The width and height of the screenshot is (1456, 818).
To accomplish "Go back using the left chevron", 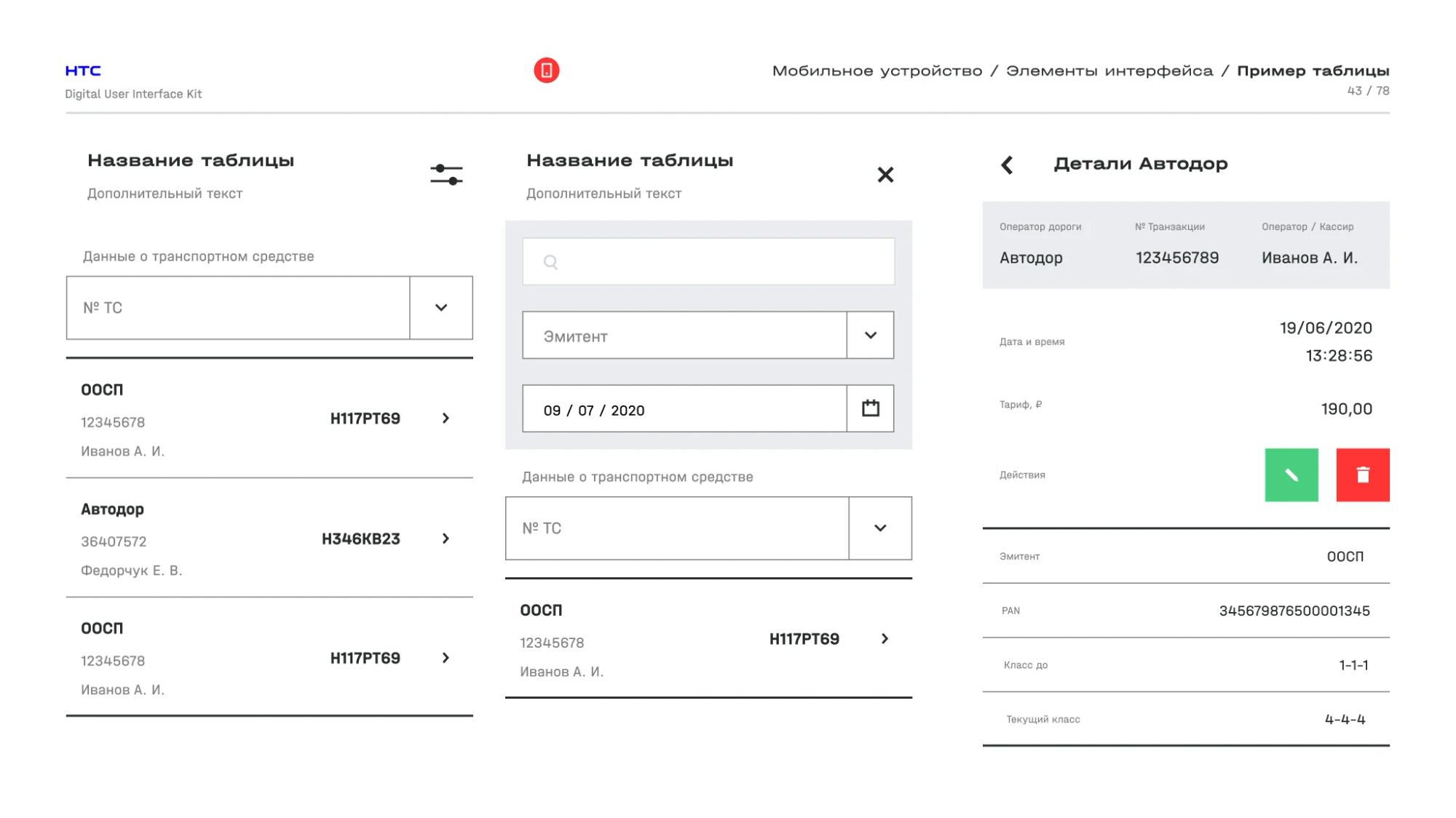I will (x=1007, y=165).
